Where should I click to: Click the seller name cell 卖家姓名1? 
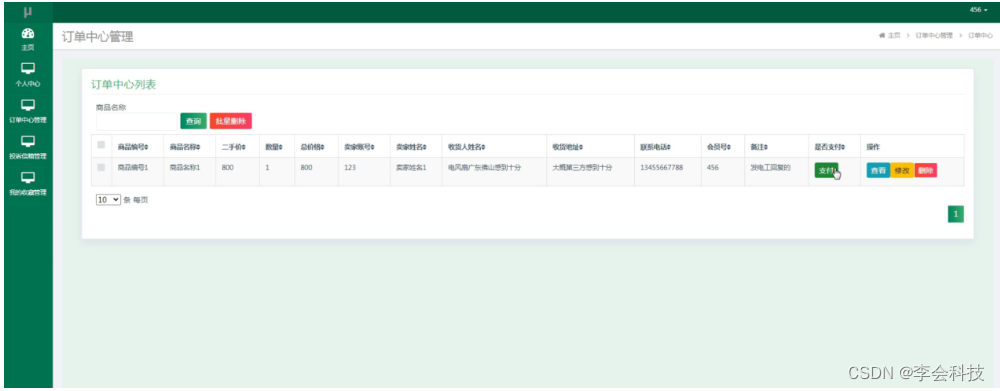[x=411, y=168]
